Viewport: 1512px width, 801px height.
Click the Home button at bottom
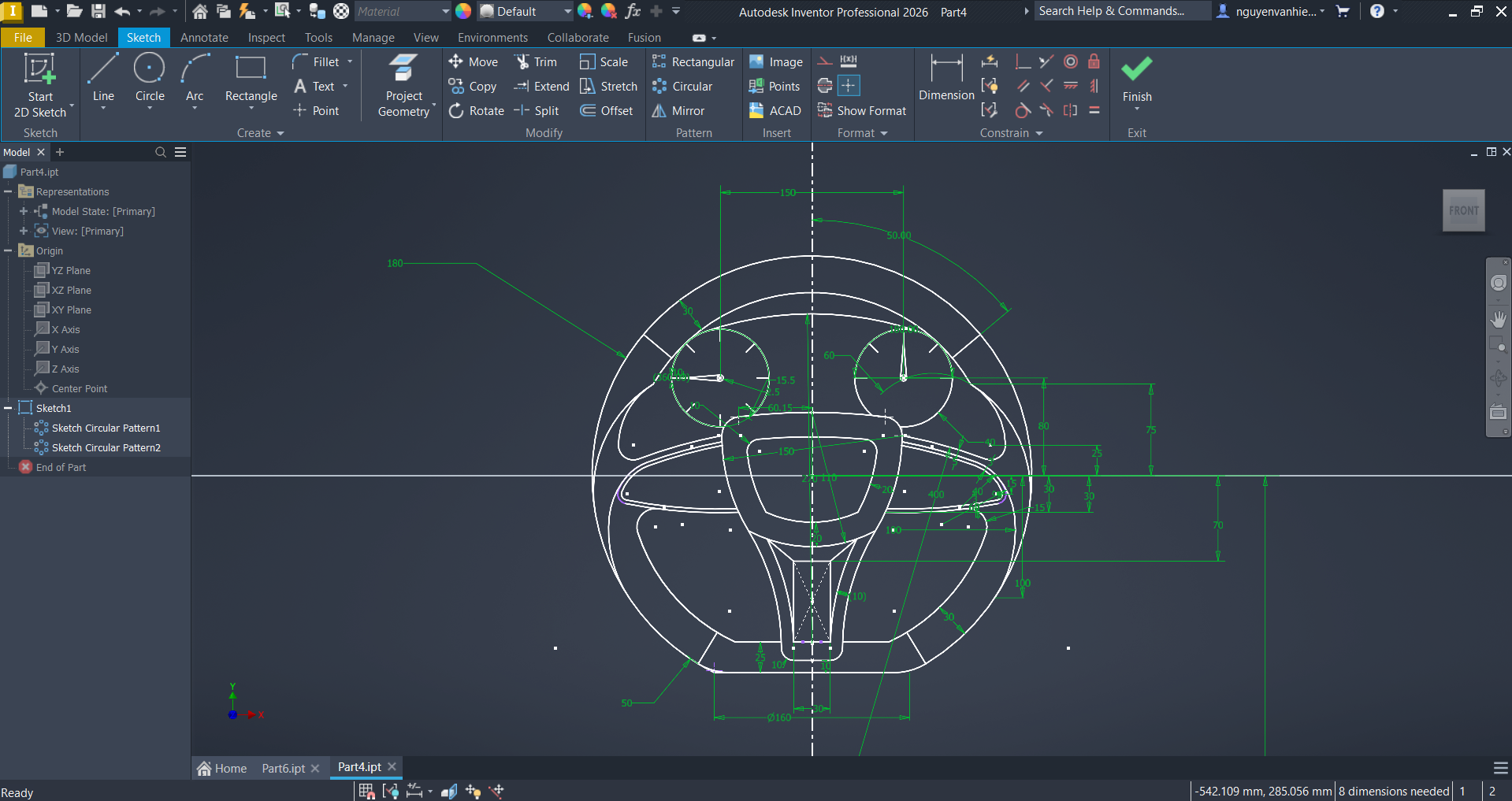[x=222, y=768]
